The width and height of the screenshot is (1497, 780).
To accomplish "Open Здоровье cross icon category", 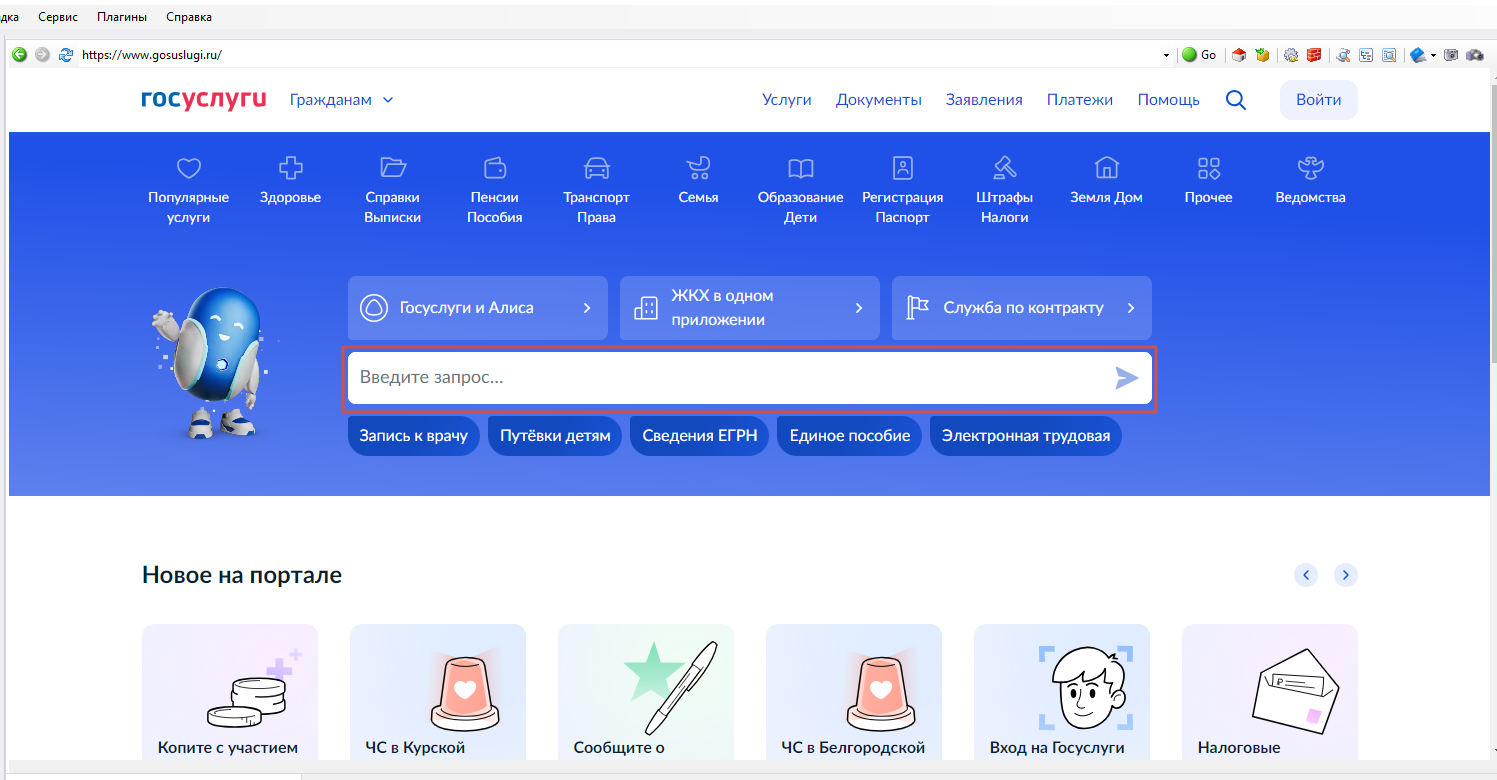I will pos(290,180).
